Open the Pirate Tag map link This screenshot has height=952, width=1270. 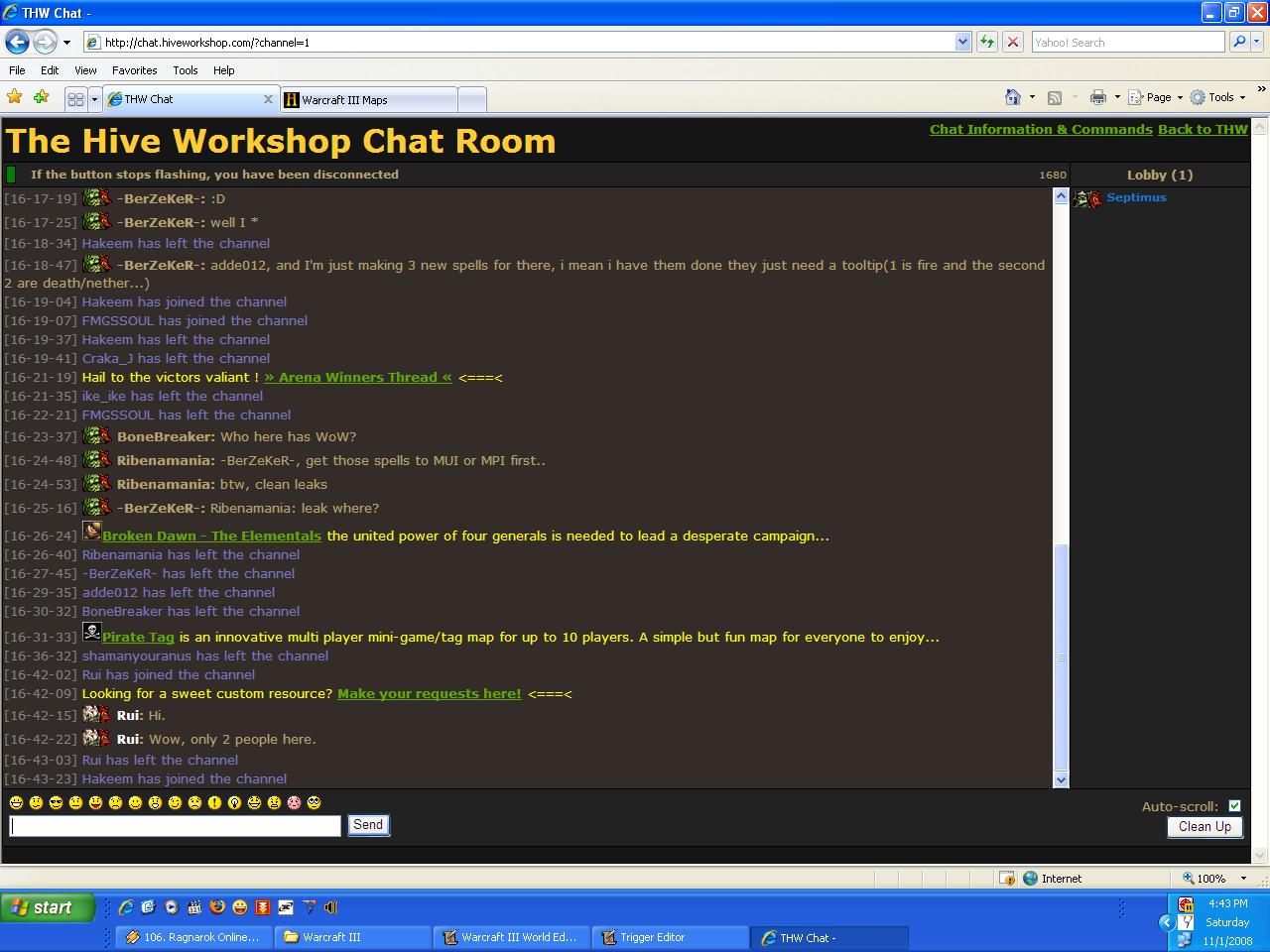pyautogui.click(x=138, y=637)
